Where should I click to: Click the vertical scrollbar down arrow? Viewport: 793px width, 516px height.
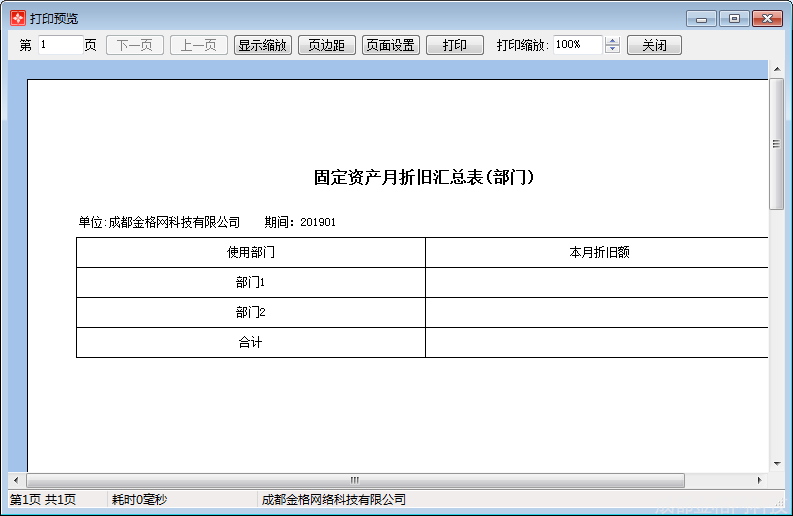click(x=776, y=464)
